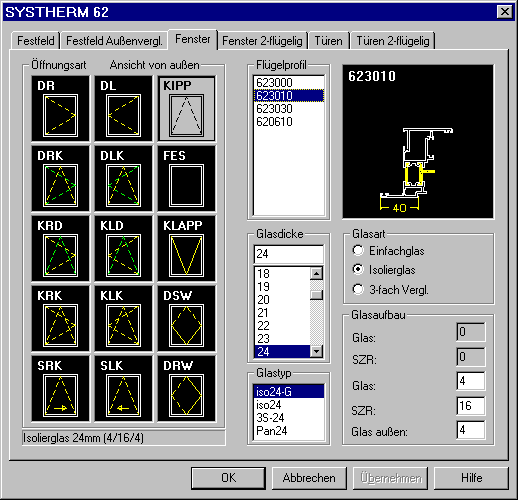Click the Abbrechen button
The image size is (518, 500).
309,478
